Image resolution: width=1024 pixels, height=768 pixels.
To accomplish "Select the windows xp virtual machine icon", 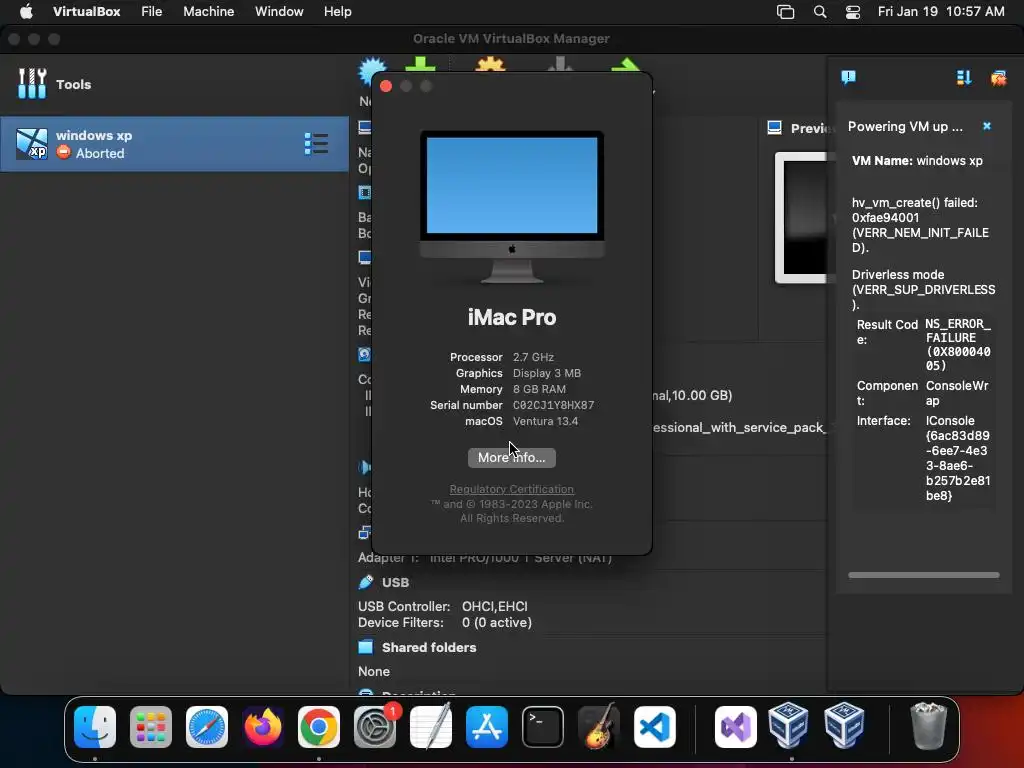I will point(32,144).
